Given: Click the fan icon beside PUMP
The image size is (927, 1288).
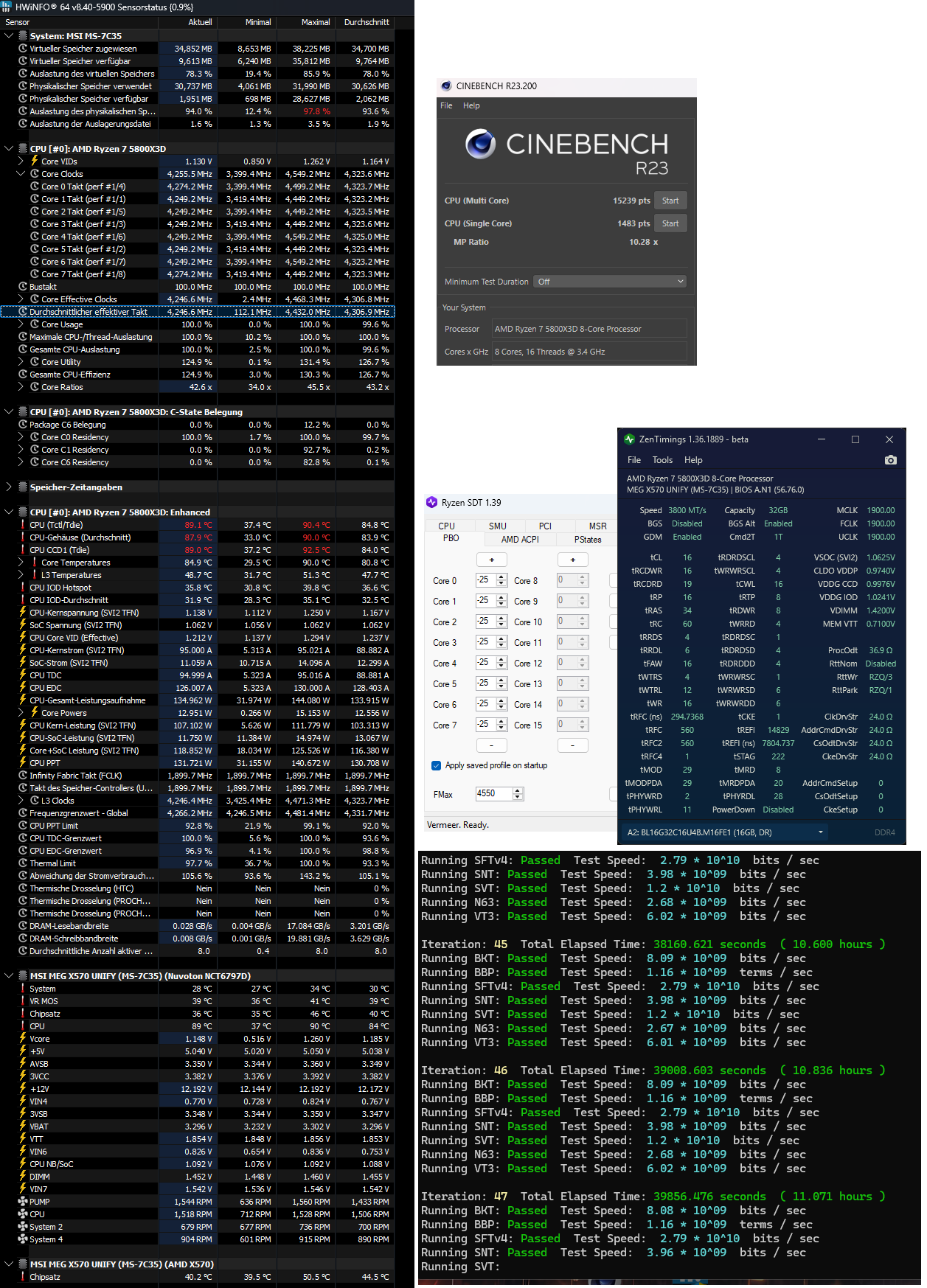Looking at the screenshot, I should (23, 1202).
